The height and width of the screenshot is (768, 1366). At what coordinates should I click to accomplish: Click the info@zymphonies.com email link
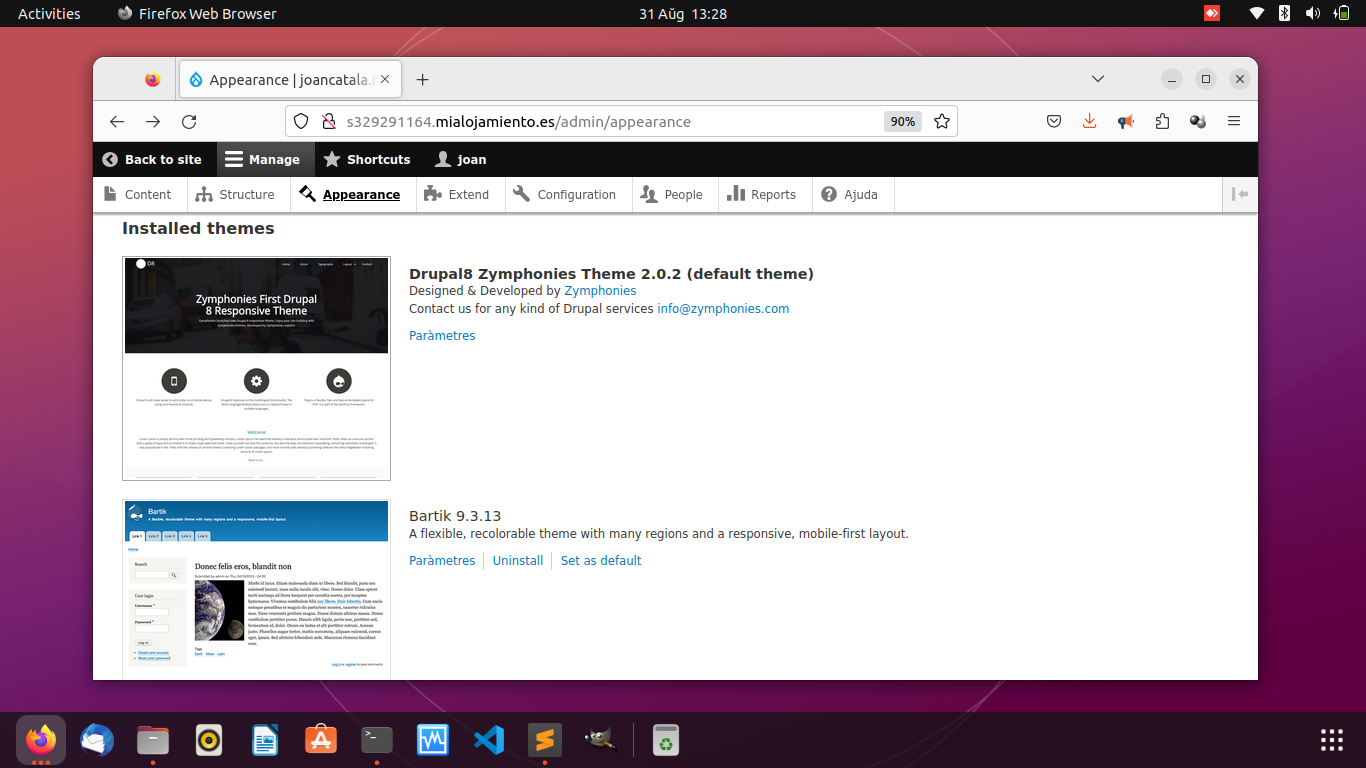[723, 309]
